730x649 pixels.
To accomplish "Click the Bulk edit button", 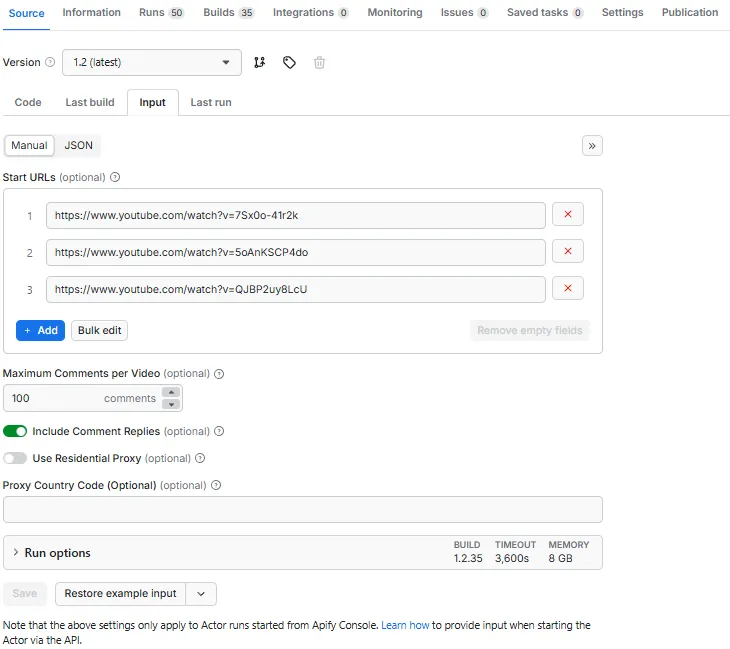I will (99, 330).
